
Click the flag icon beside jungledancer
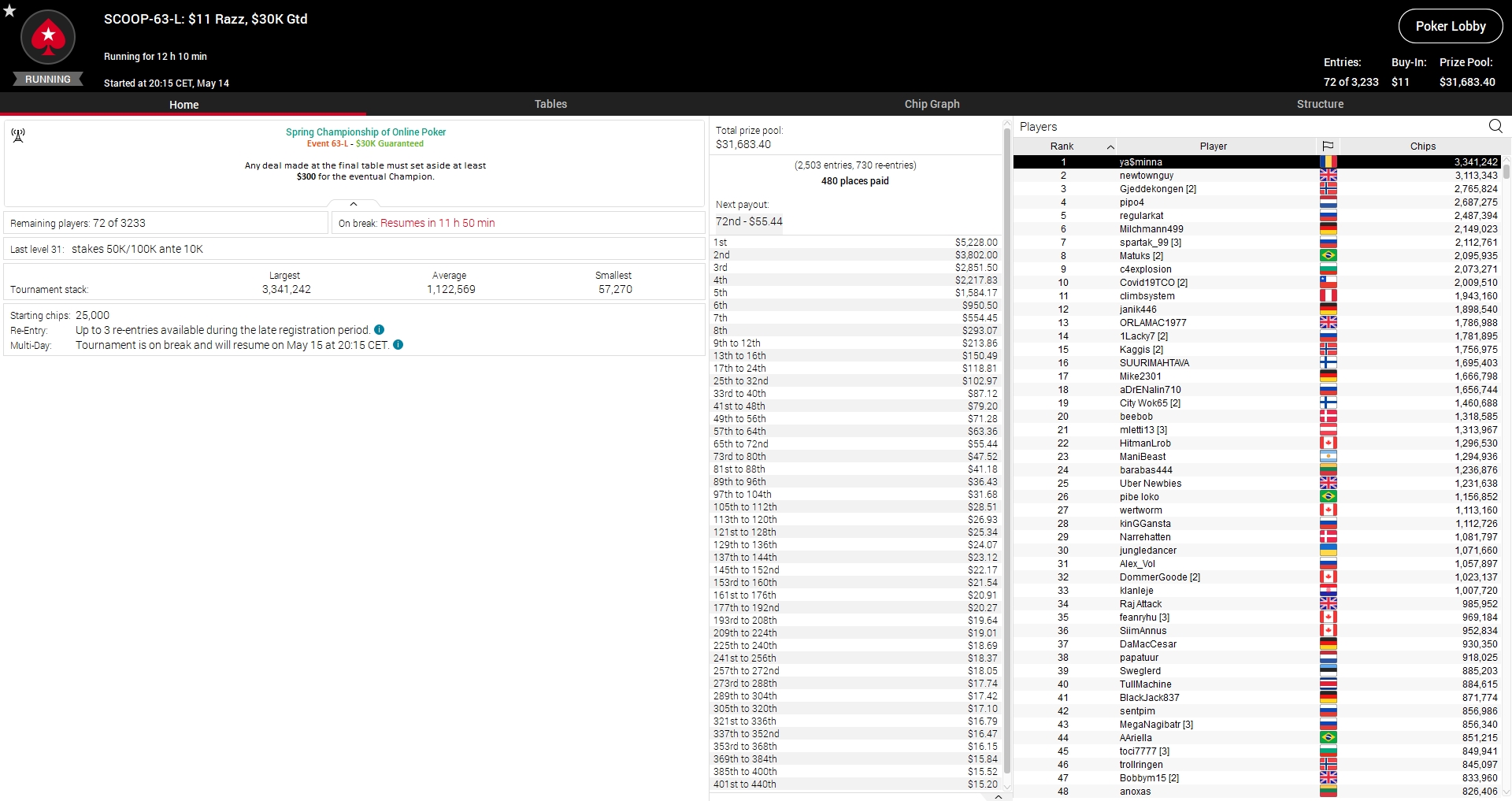coord(1328,551)
